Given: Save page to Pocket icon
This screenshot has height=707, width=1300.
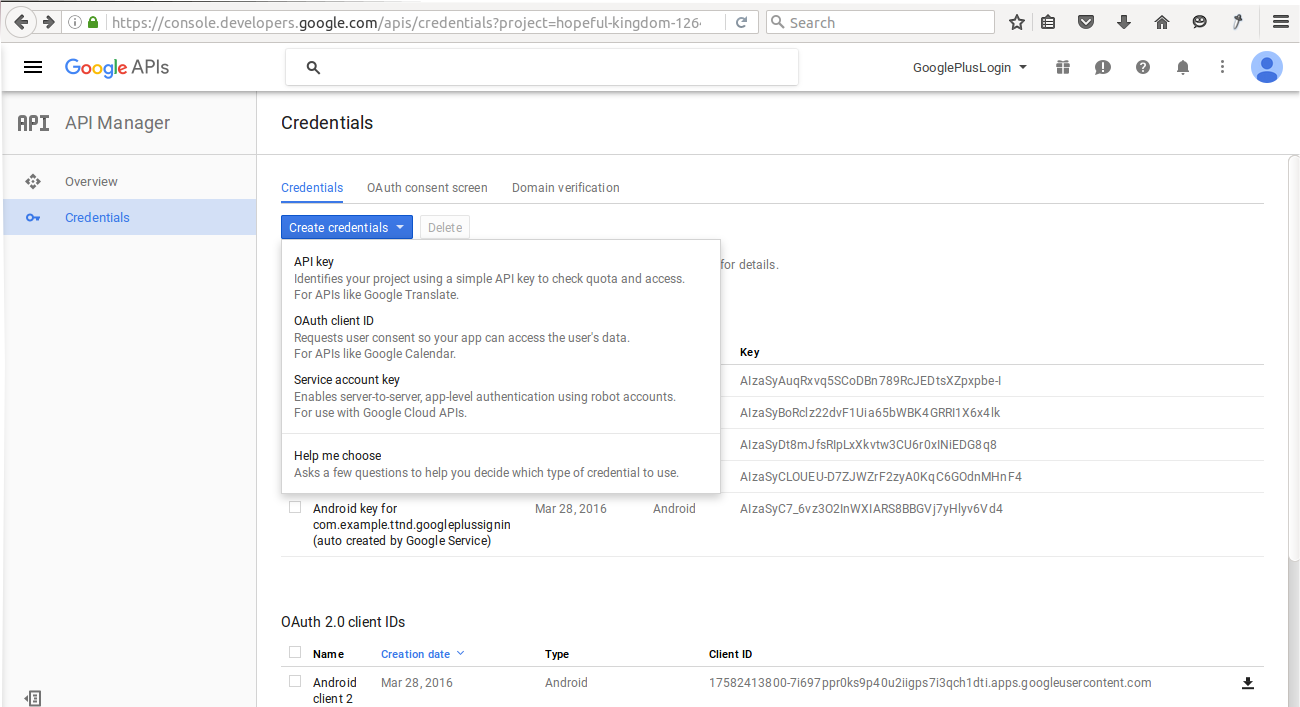Looking at the screenshot, I should [x=1086, y=22].
